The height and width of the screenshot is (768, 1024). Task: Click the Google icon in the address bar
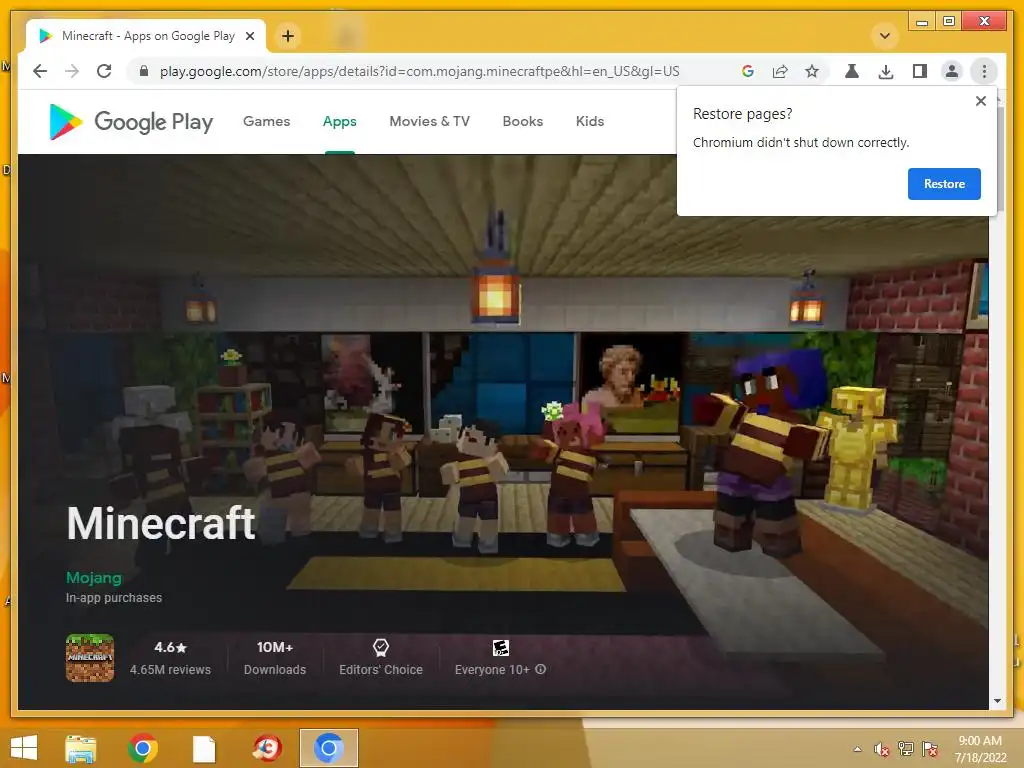point(748,71)
